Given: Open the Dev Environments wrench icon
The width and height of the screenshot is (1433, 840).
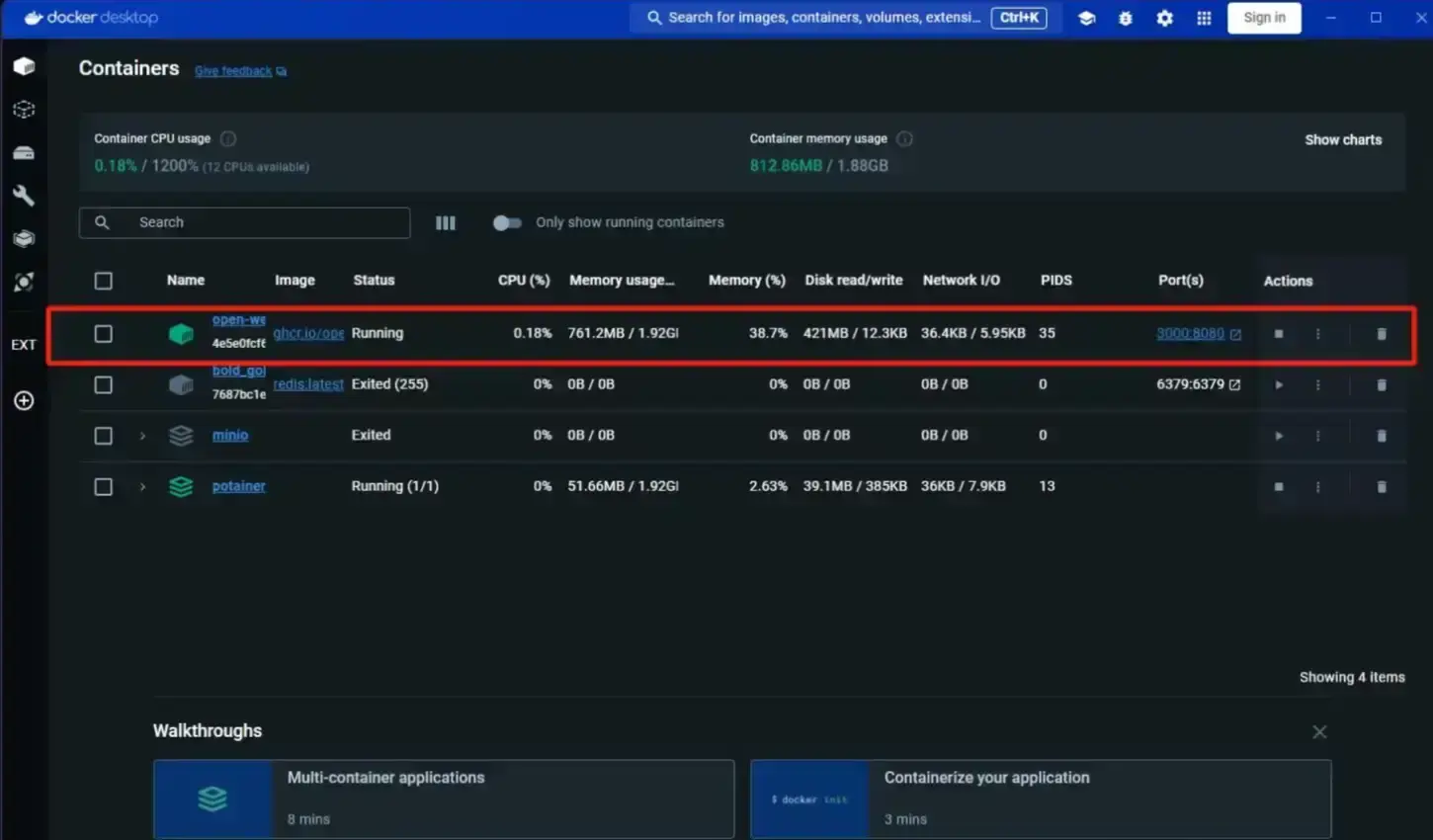Looking at the screenshot, I should 24,196.
